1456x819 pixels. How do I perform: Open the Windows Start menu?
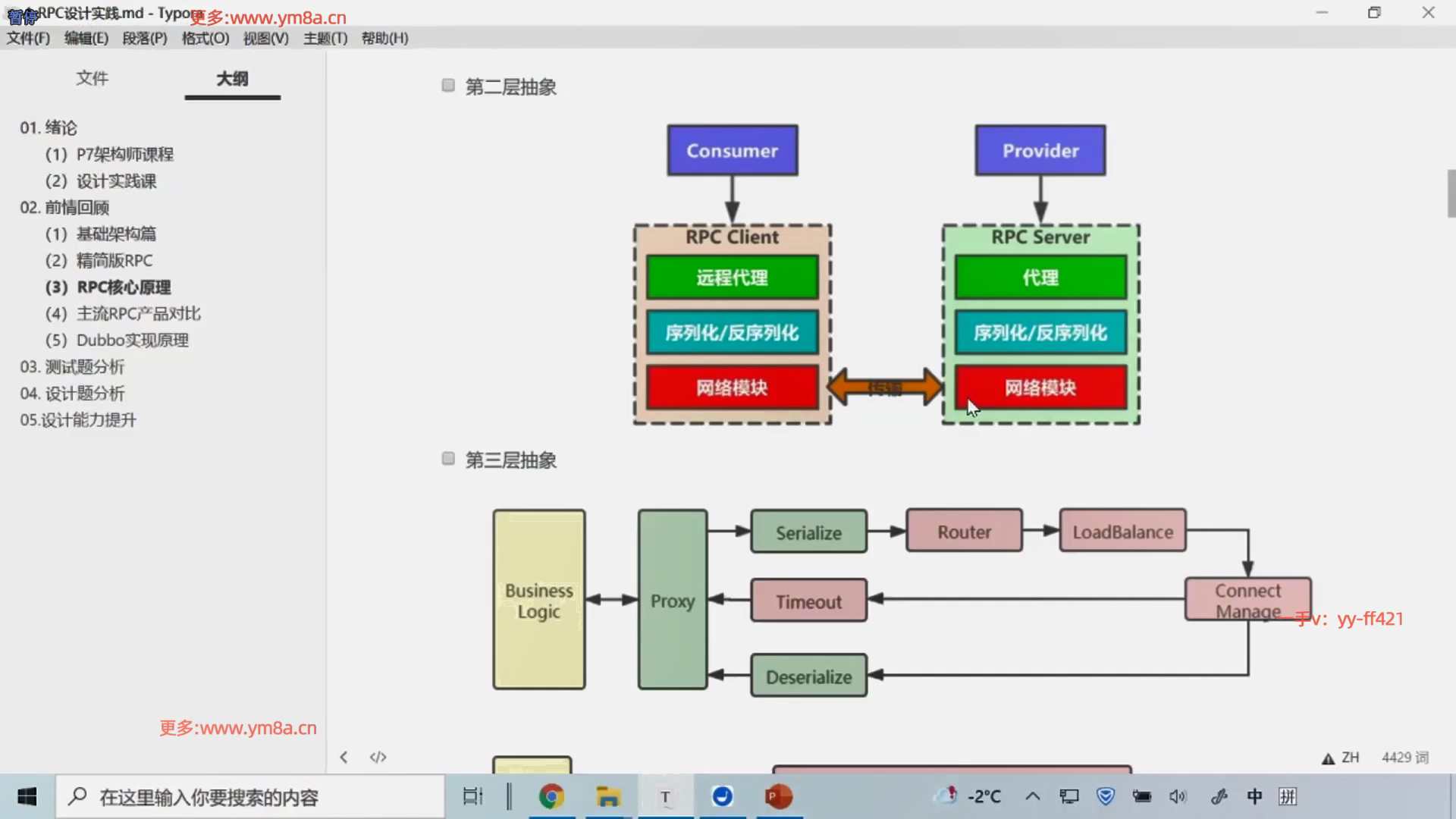pyautogui.click(x=27, y=796)
